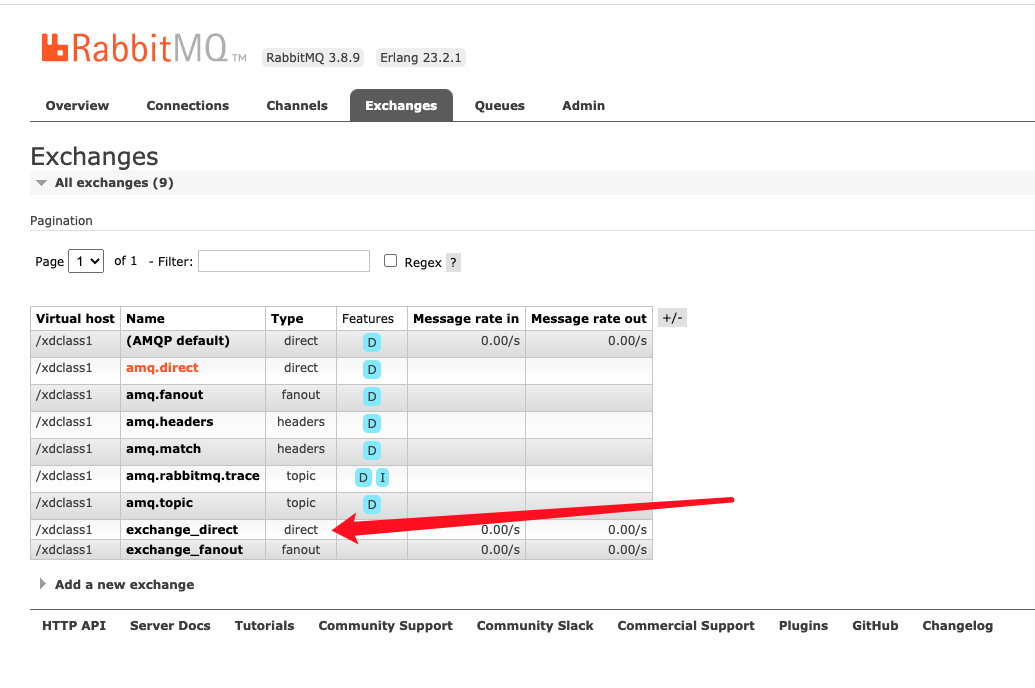This screenshot has height=688, width=1035.
Task: Open the Plugins footer link
Action: point(803,626)
